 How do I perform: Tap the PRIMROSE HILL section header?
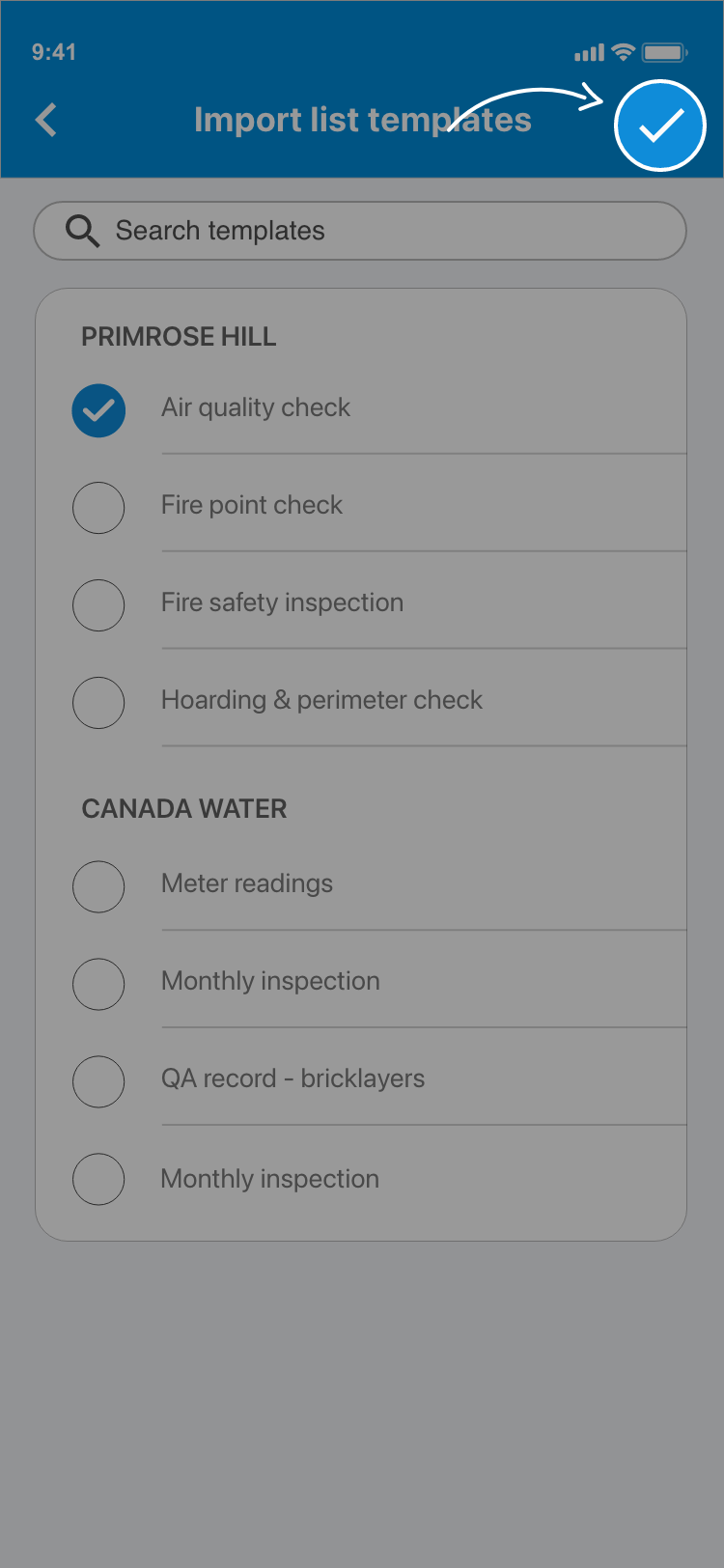[x=179, y=337]
